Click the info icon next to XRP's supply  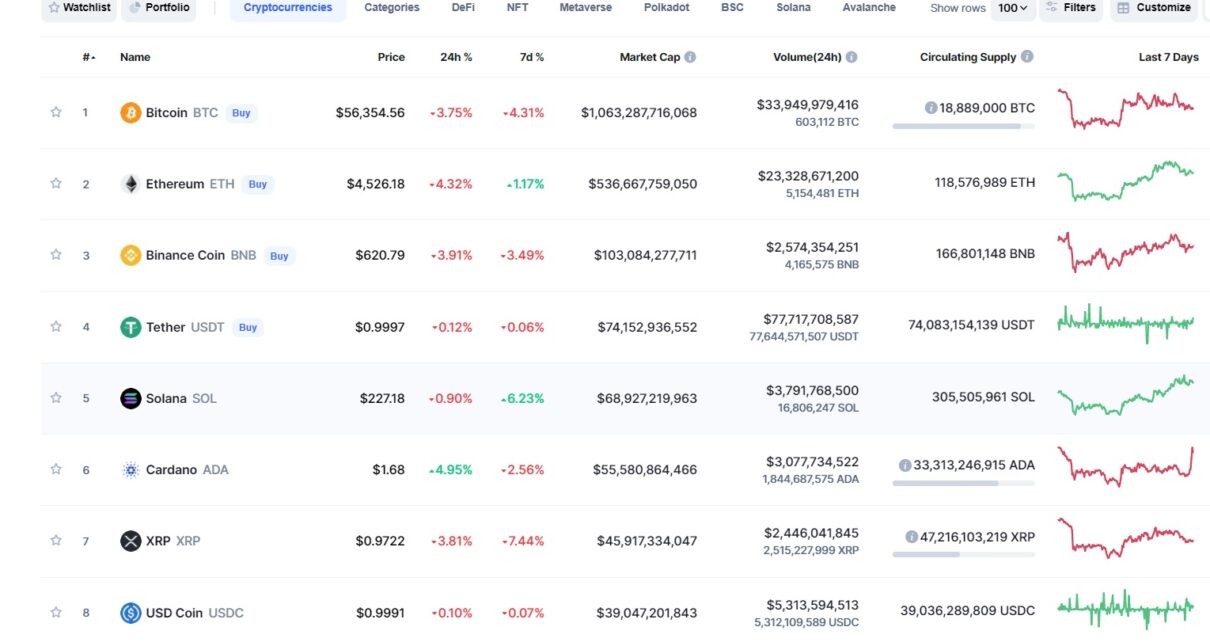[x=911, y=537]
